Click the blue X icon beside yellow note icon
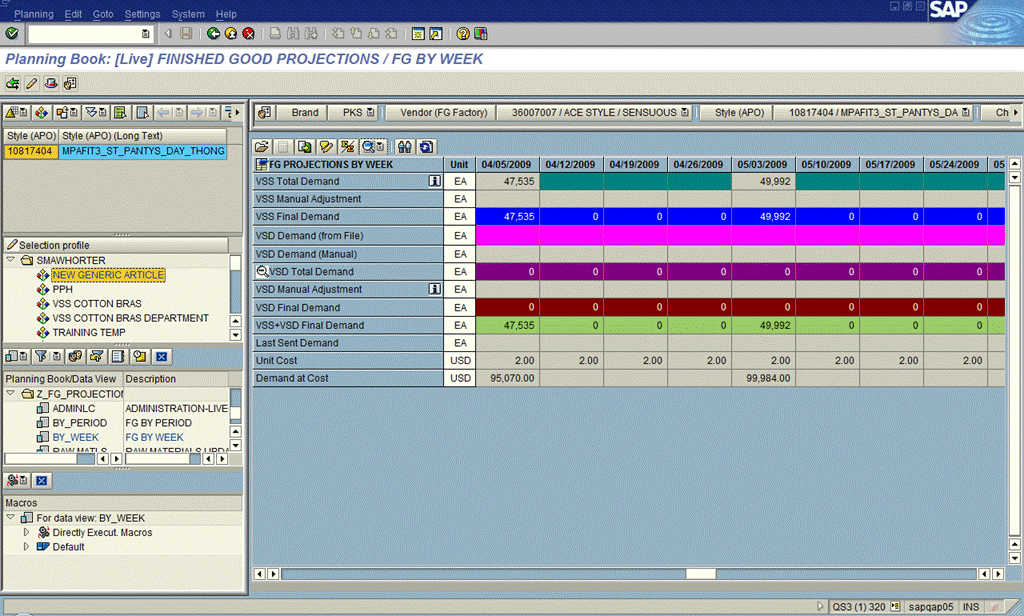 pyautogui.click(x=161, y=356)
